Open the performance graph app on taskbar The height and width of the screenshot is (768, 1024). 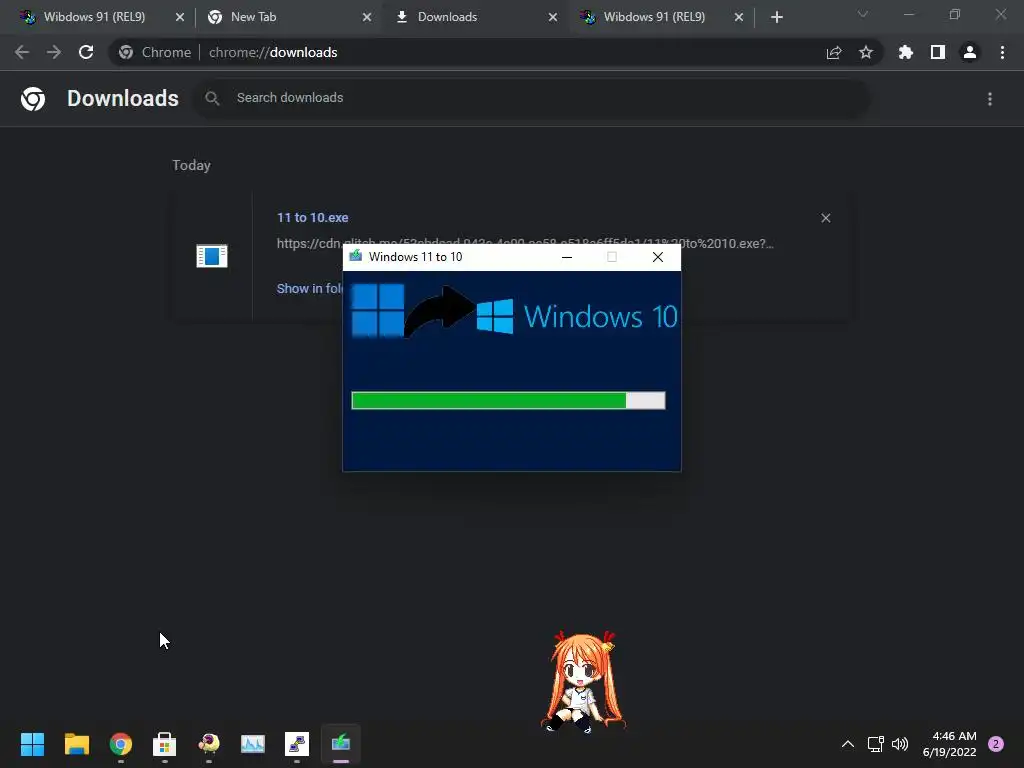click(x=253, y=744)
